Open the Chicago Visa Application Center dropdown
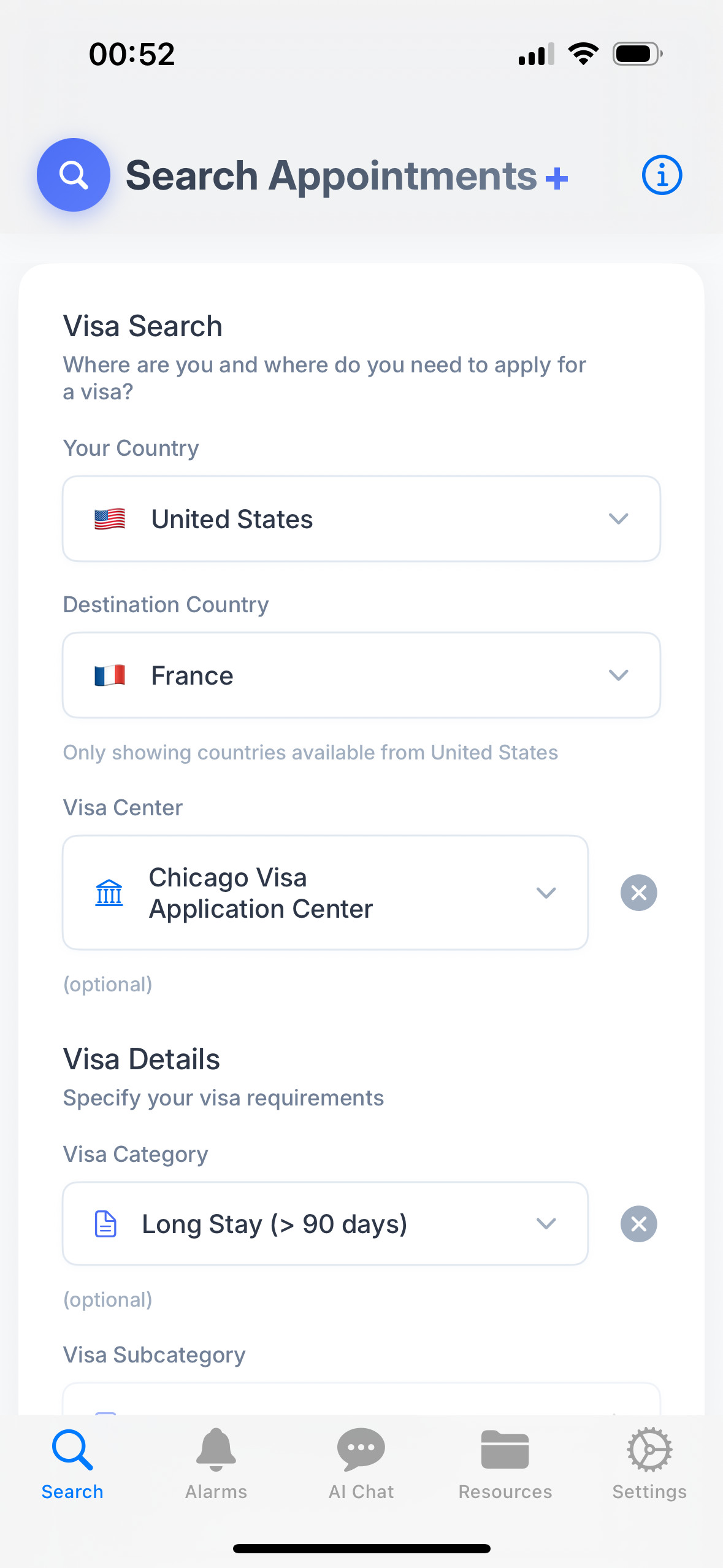The height and width of the screenshot is (1568, 723). (325, 893)
